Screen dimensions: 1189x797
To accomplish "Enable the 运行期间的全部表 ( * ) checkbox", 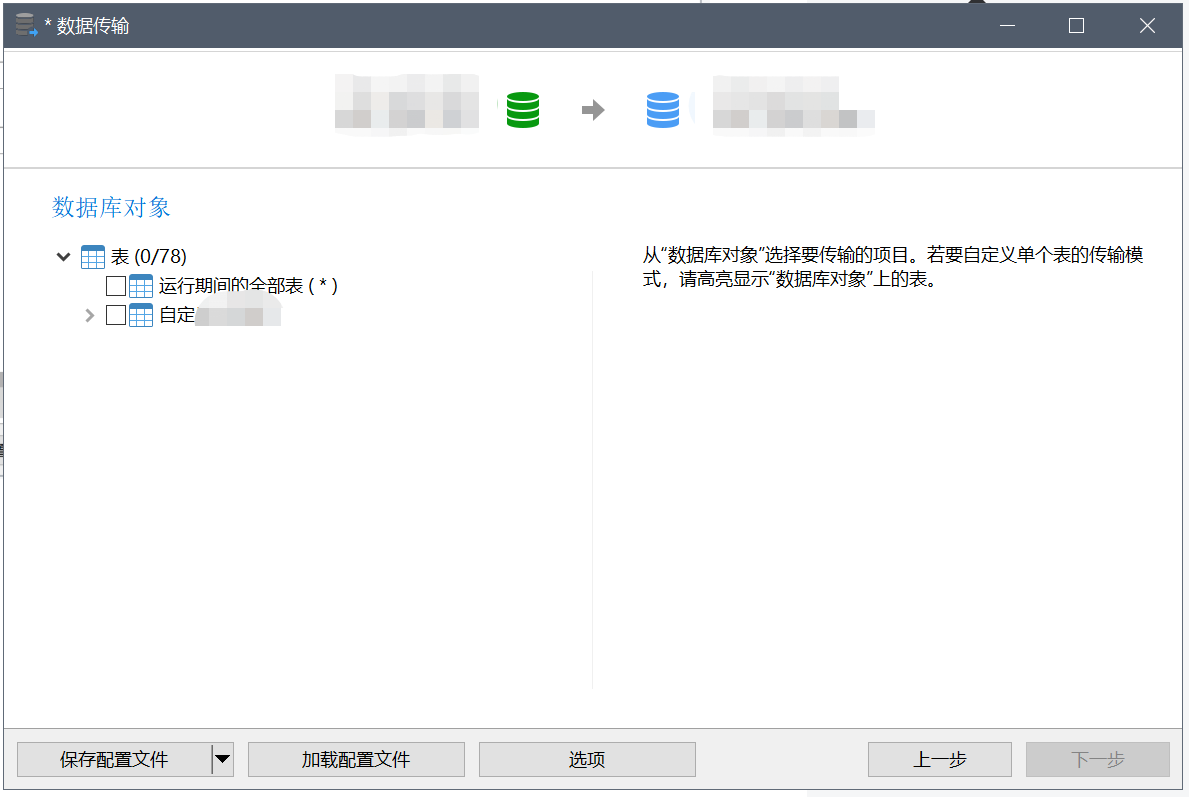I will (115, 285).
